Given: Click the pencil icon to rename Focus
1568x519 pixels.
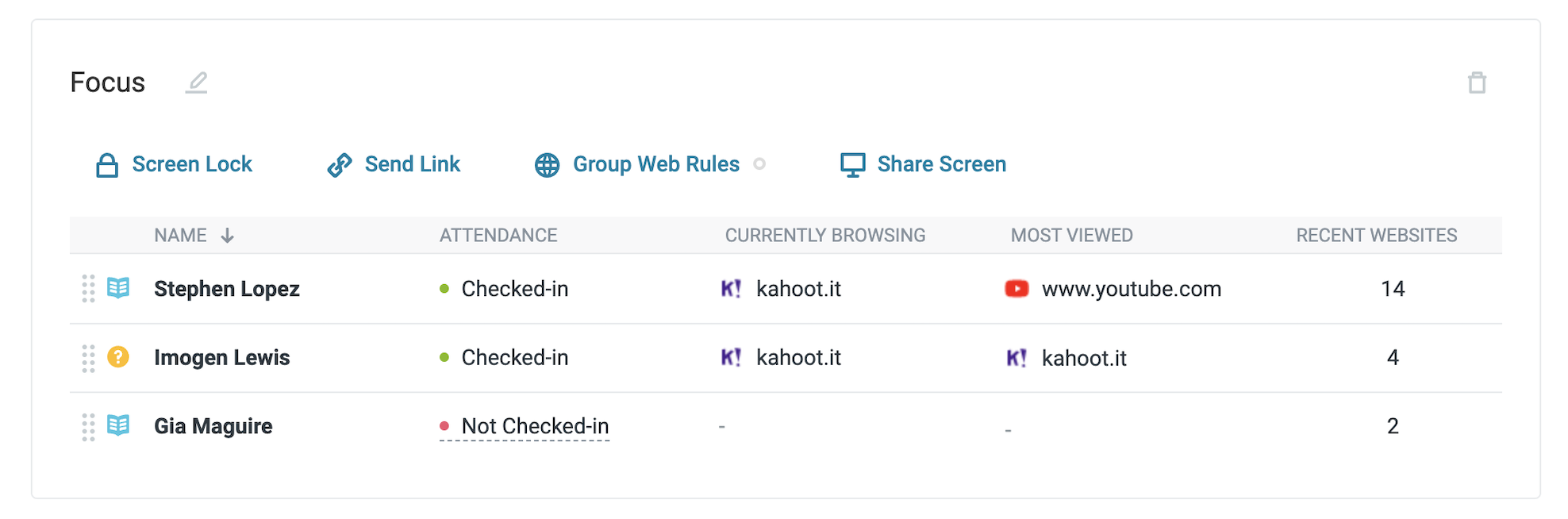Looking at the screenshot, I should [196, 83].
